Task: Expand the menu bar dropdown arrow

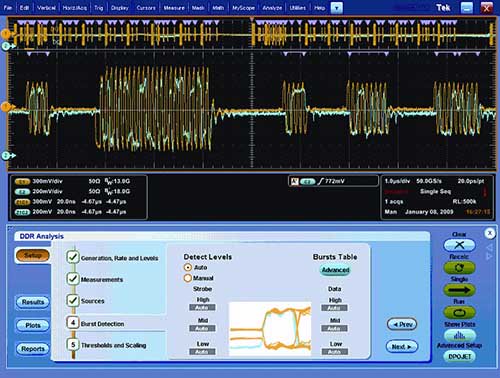Action: coord(337,8)
